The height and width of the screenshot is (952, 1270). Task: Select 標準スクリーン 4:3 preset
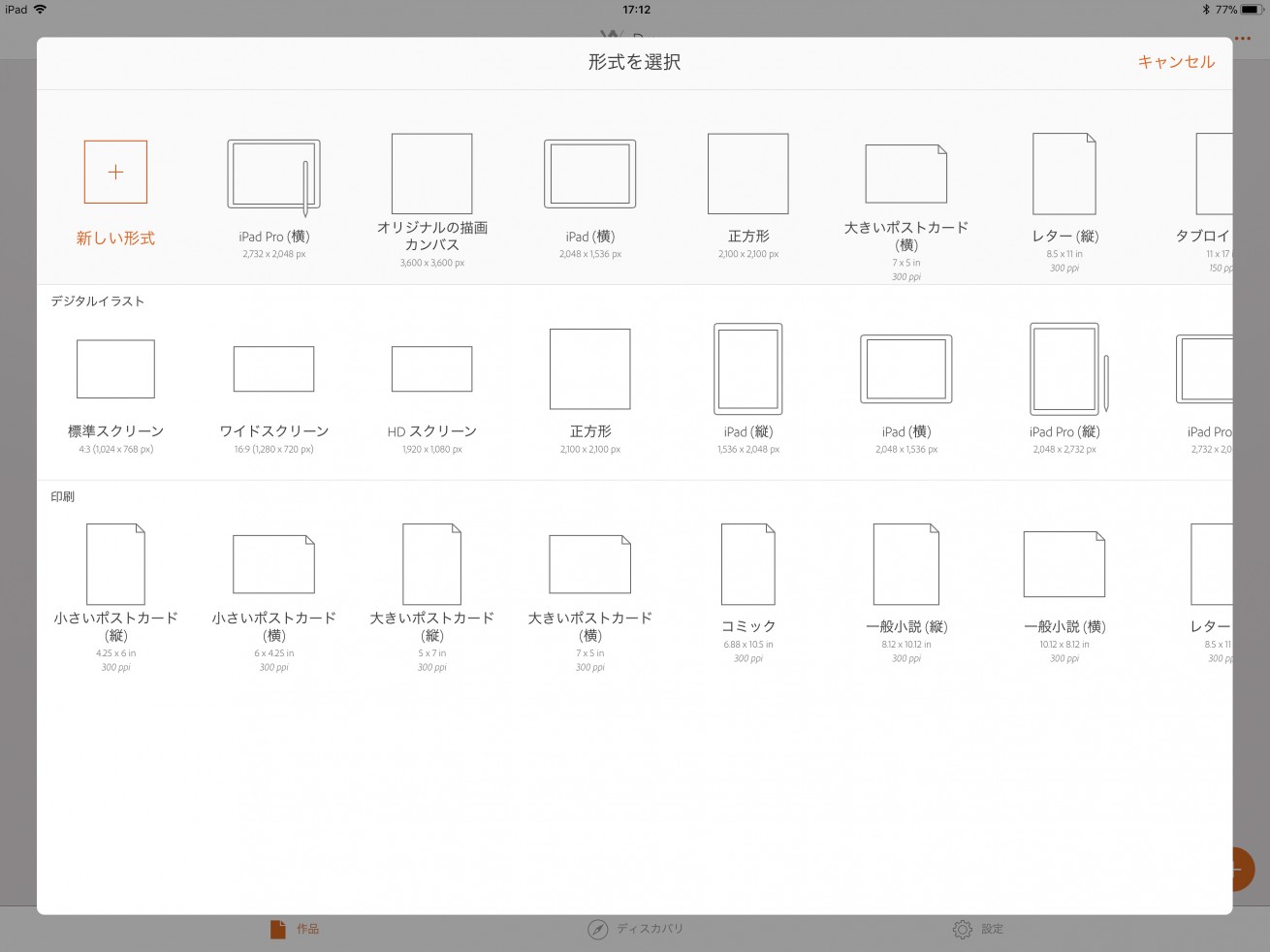coord(115,397)
